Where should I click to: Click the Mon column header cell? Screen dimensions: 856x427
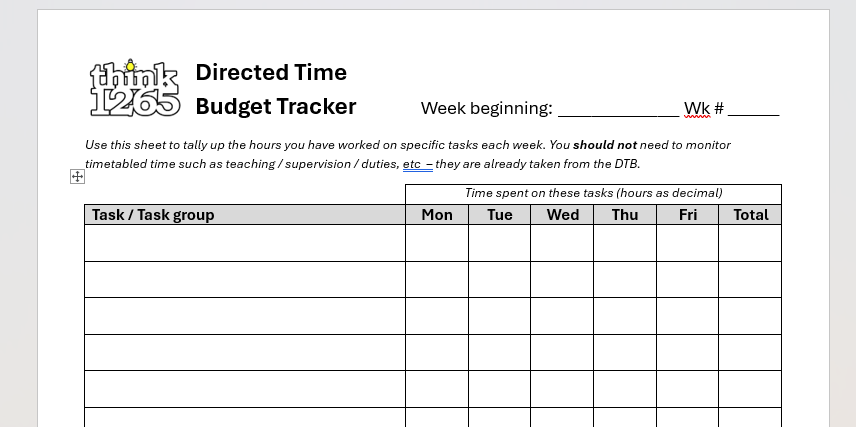(x=437, y=215)
